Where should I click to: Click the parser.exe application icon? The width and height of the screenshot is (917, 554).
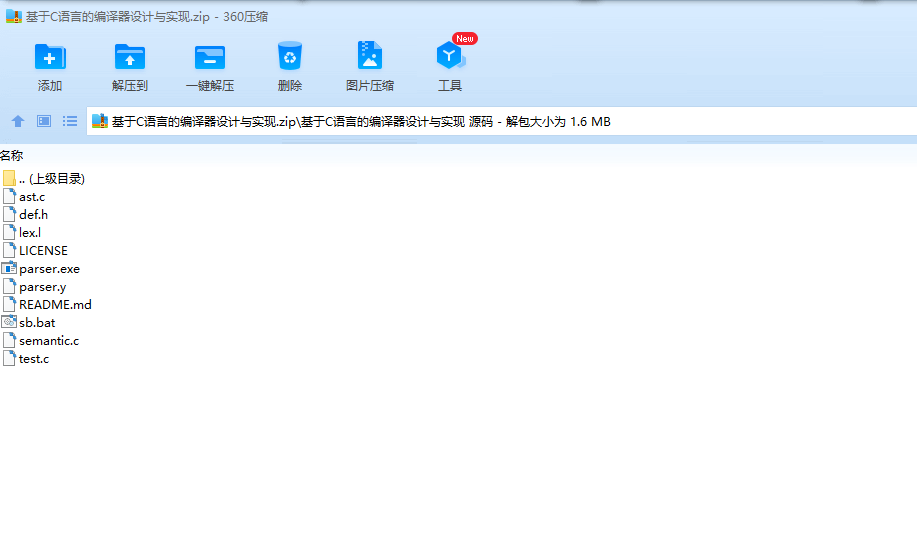tap(9, 269)
